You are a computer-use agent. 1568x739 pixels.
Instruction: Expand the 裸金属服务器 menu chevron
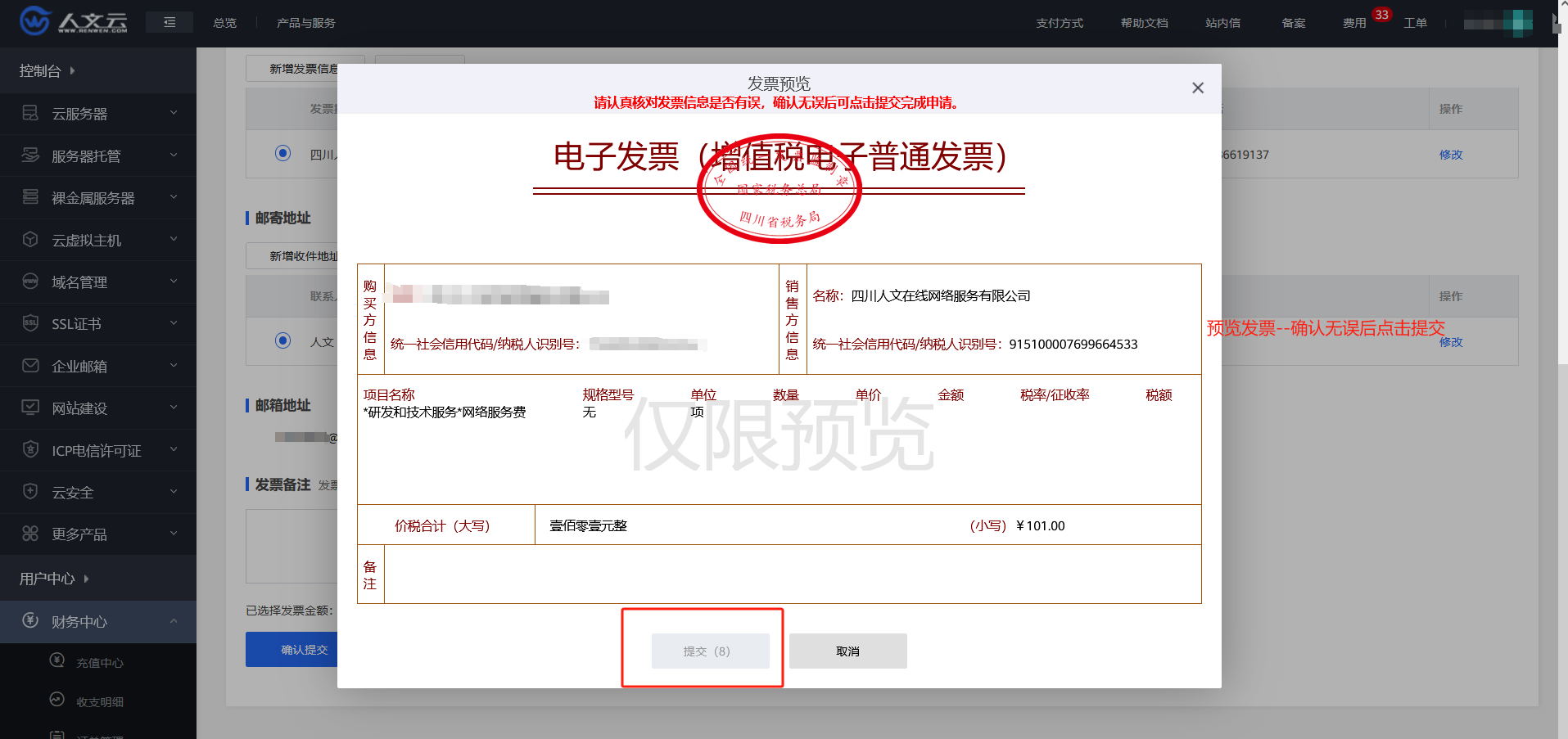[174, 197]
